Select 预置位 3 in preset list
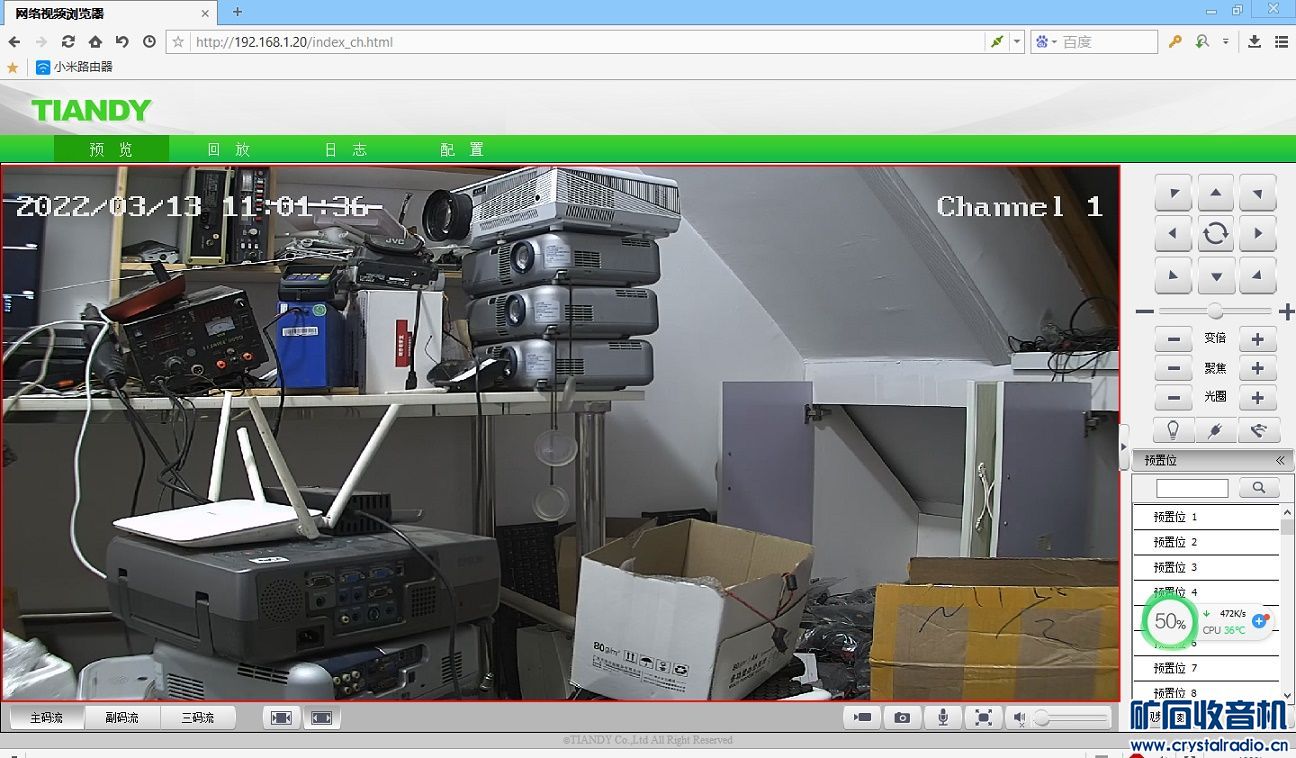Screen dimensions: 1296x758 click(x=1206, y=567)
